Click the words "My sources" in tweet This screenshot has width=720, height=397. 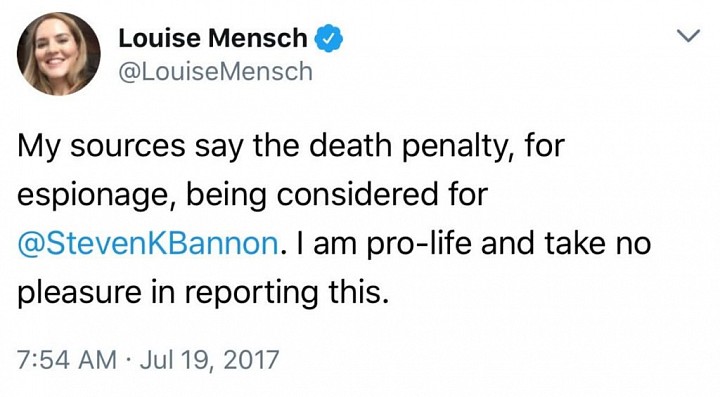pyautogui.click(x=101, y=147)
